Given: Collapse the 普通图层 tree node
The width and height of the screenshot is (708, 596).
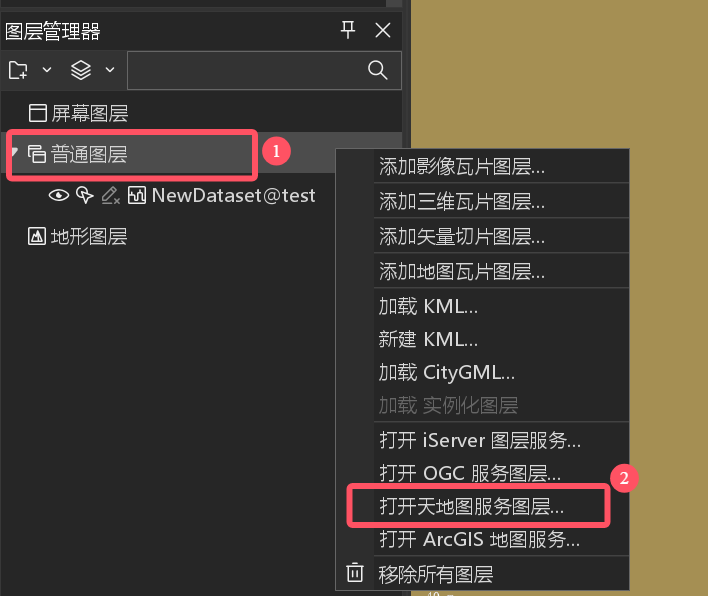Looking at the screenshot, I should tap(14, 152).
